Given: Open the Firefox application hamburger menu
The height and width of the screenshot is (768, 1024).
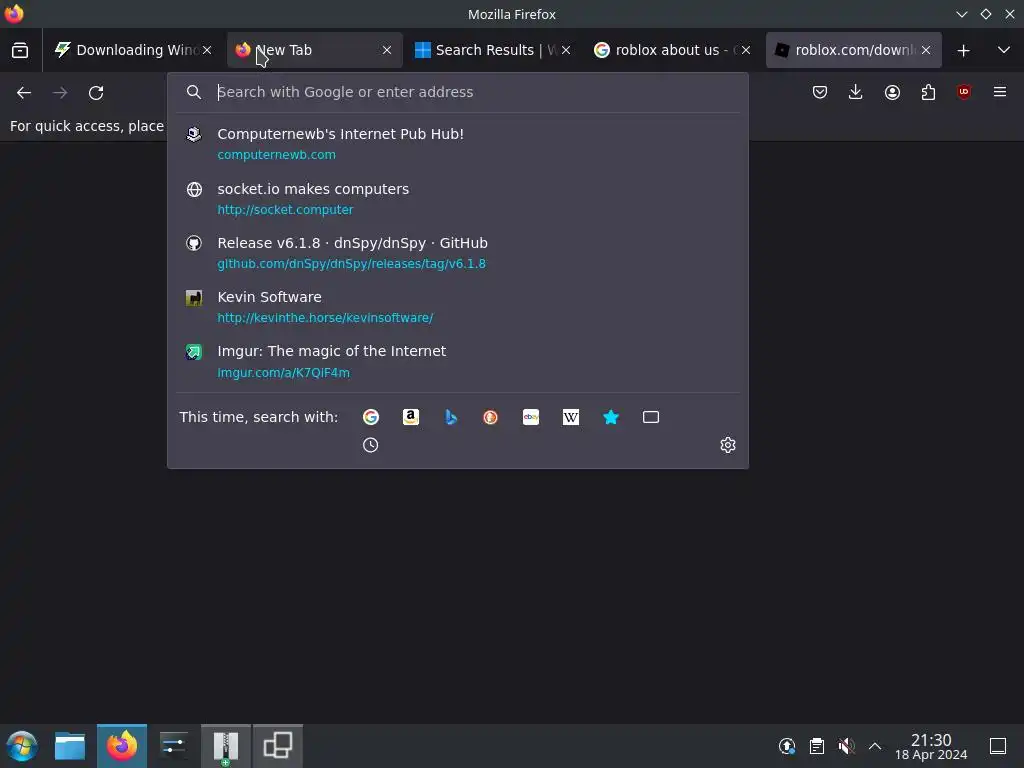Looking at the screenshot, I should click(1000, 92).
